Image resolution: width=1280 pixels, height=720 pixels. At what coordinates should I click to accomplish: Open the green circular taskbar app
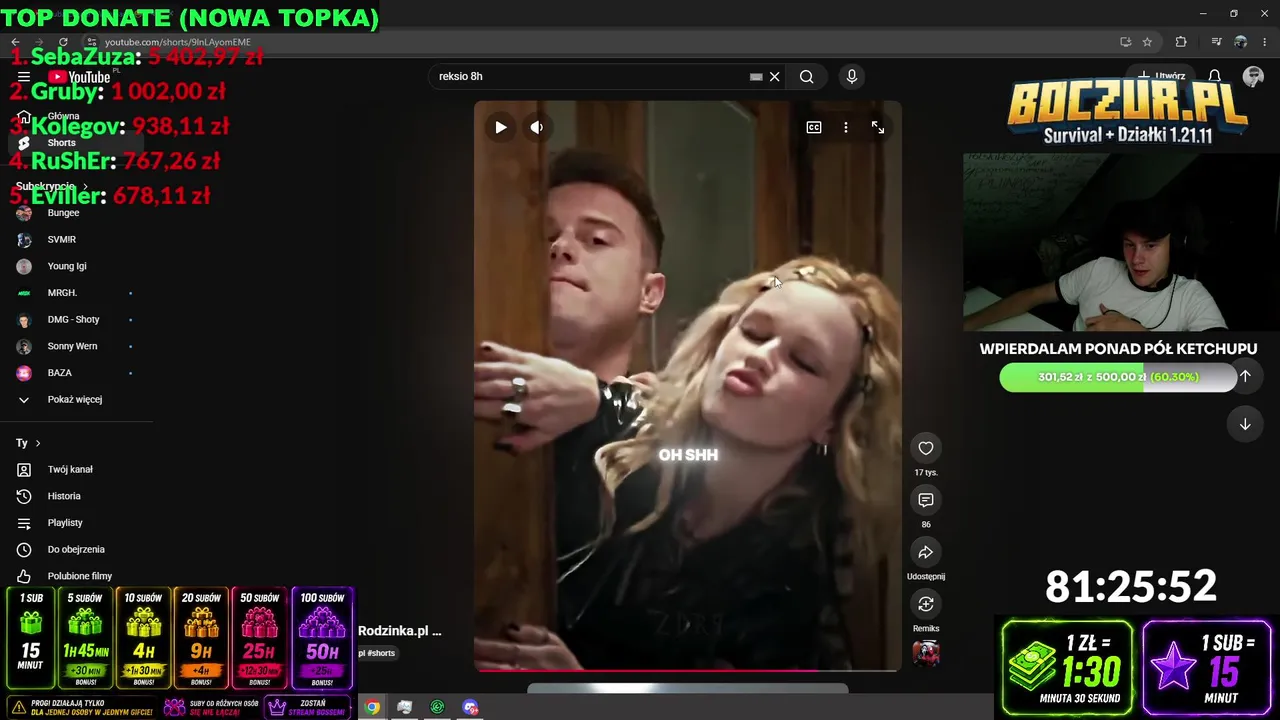pyautogui.click(x=437, y=707)
